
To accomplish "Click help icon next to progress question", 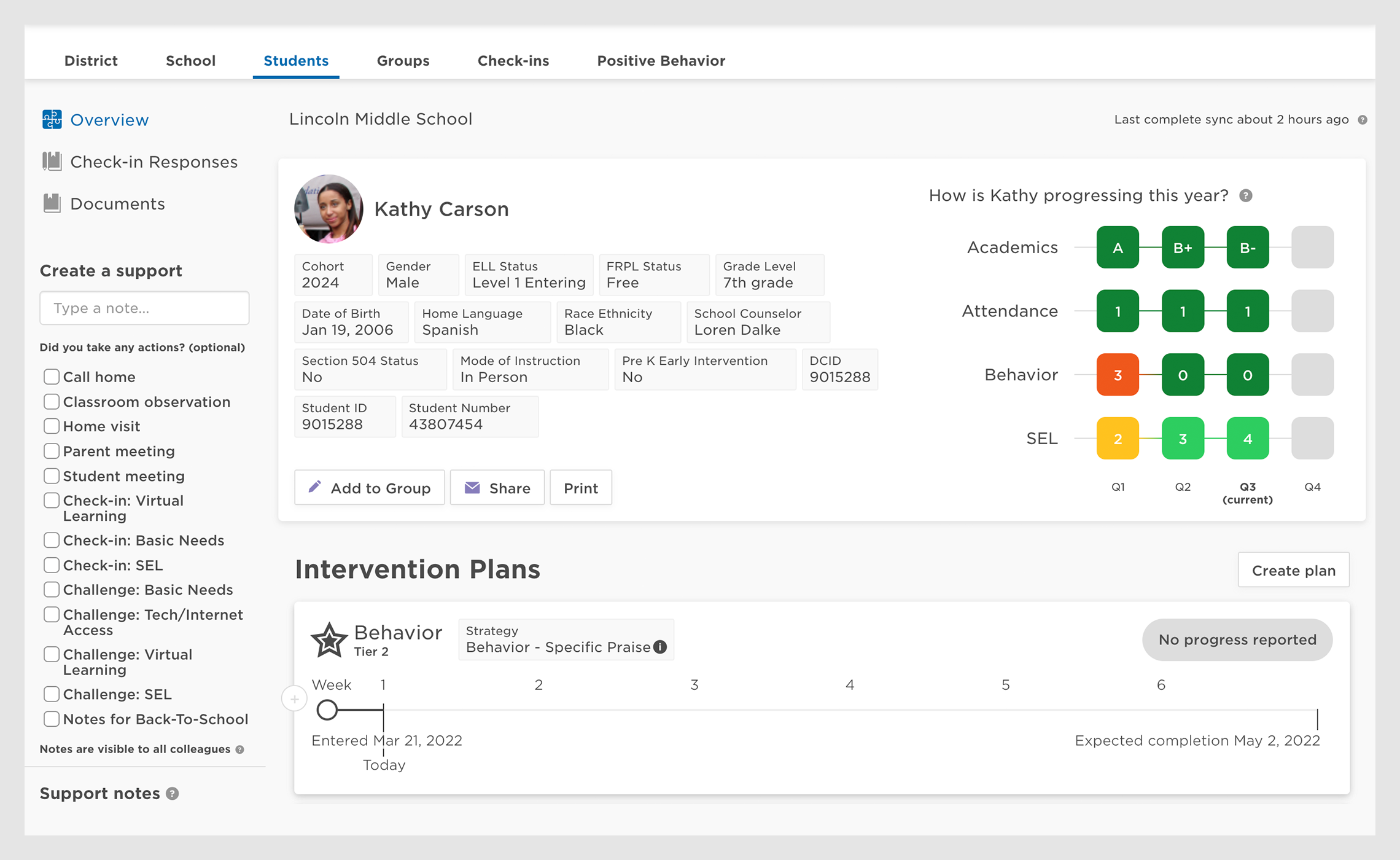I will click(1245, 196).
